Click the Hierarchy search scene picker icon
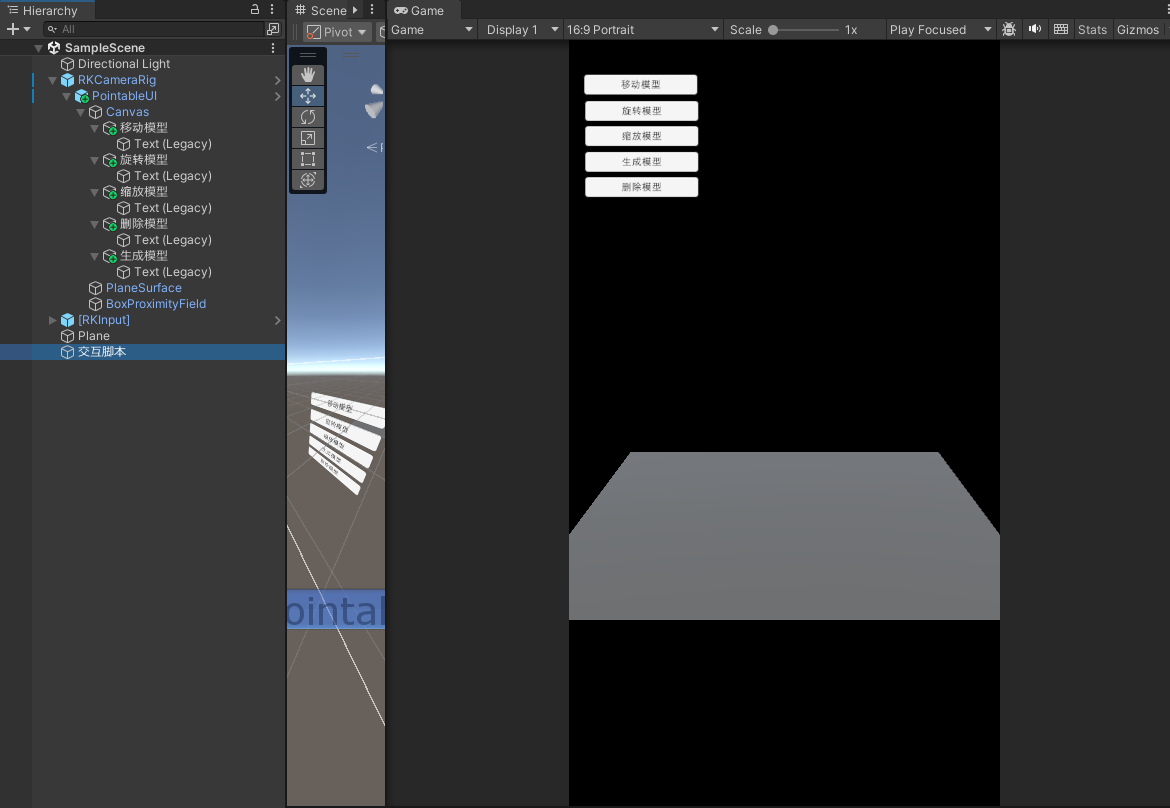The width and height of the screenshot is (1170, 808). pos(273,29)
